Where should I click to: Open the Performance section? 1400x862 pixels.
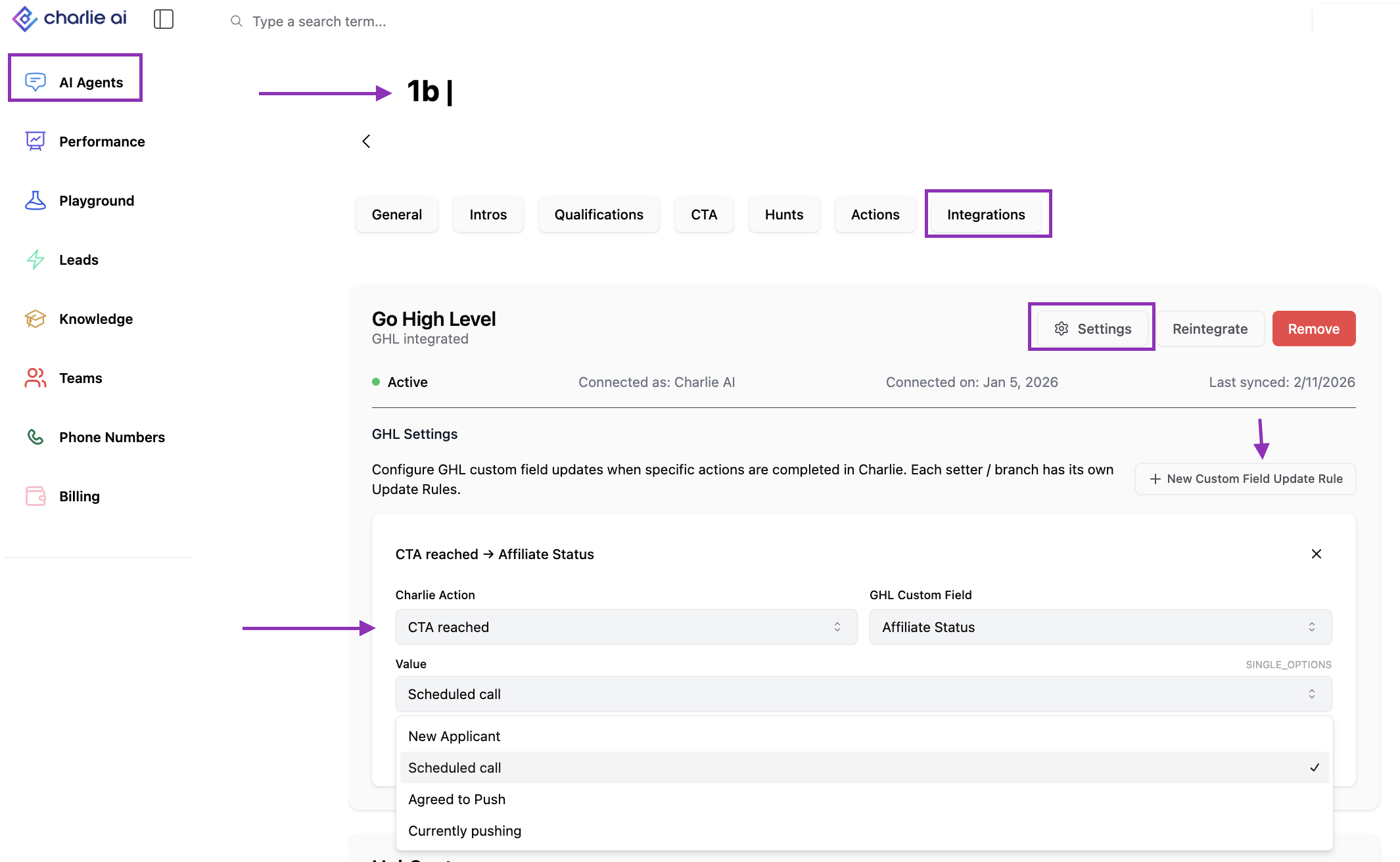(102, 141)
